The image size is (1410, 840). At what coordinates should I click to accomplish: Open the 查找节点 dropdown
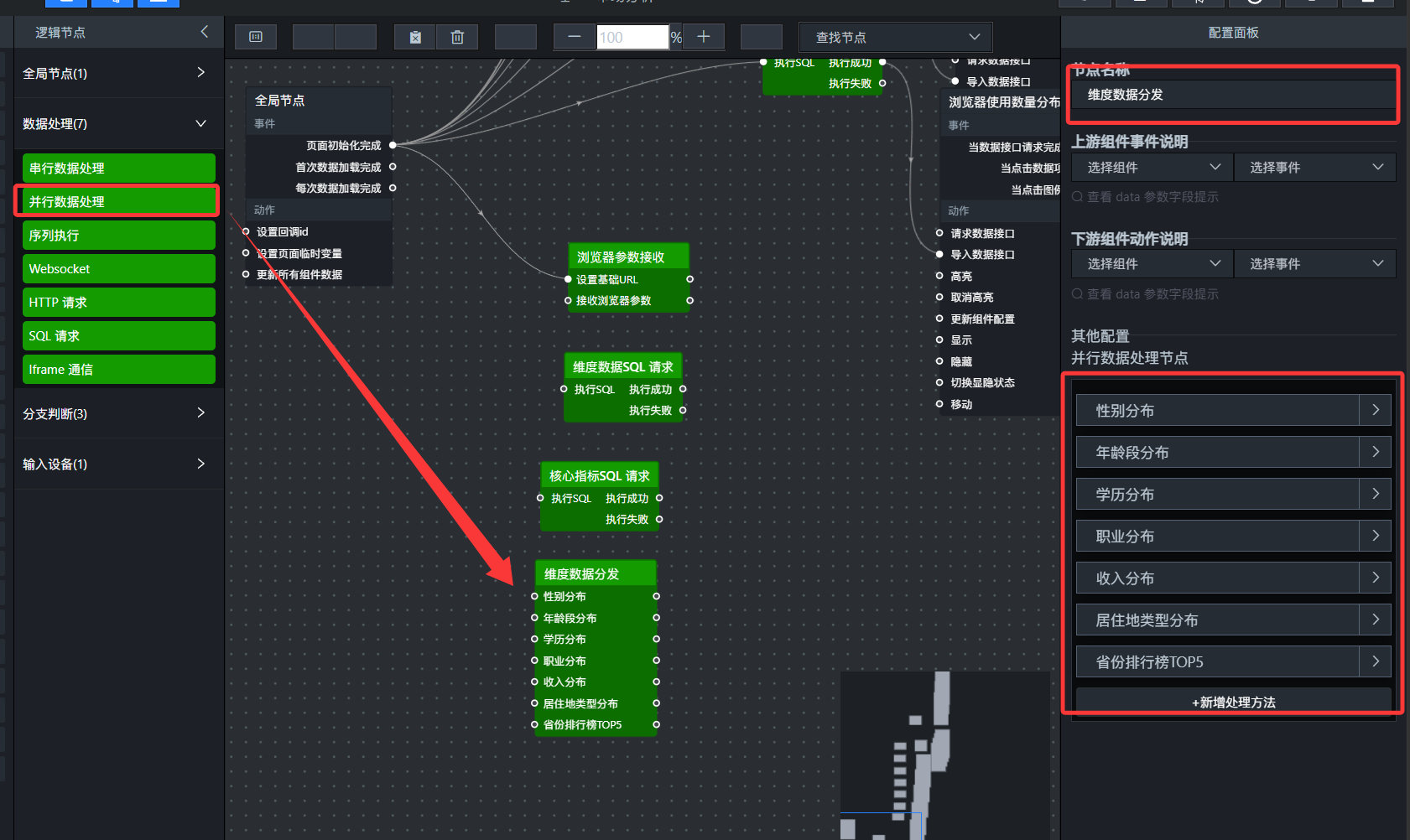pyautogui.click(x=896, y=37)
